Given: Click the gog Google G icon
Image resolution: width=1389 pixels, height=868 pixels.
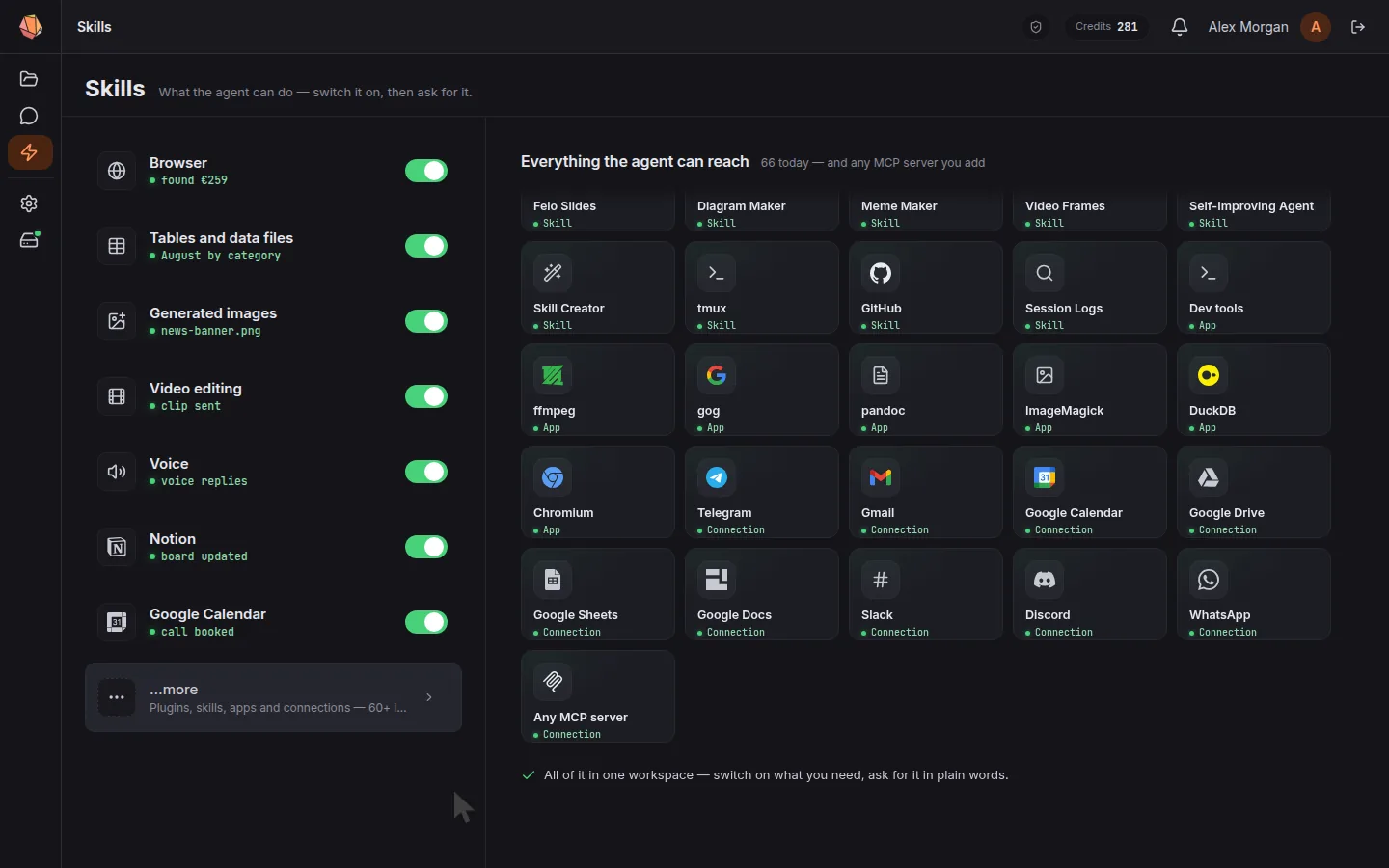Looking at the screenshot, I should coord(717,375).
